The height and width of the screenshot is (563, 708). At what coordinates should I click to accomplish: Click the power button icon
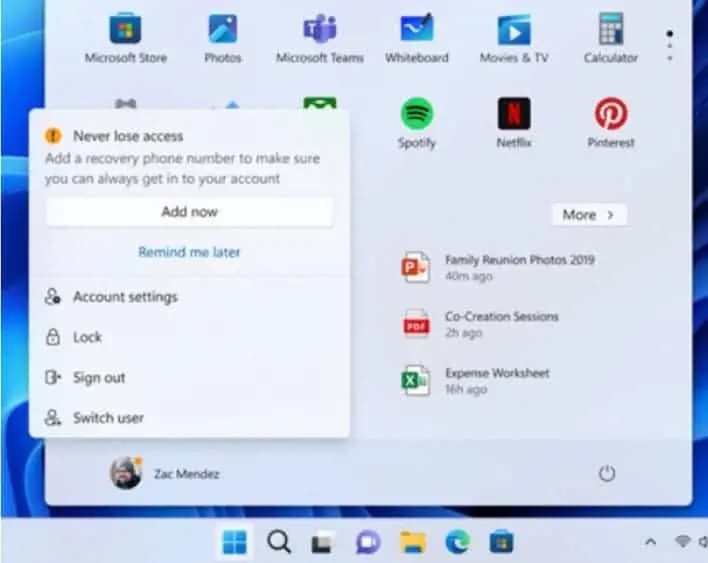tap(607, 474)
